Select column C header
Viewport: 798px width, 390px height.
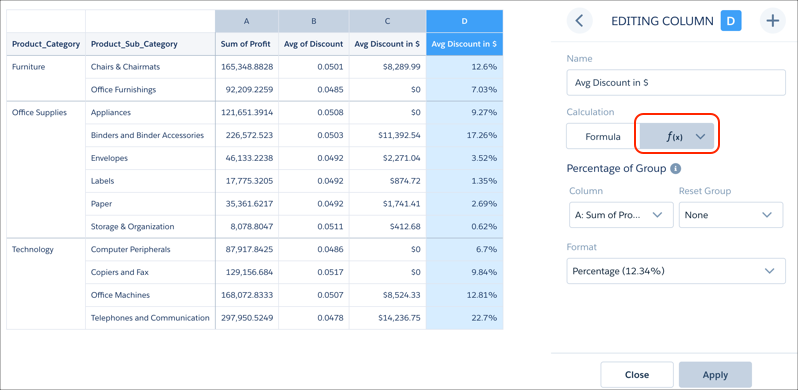tap(387, 21)
